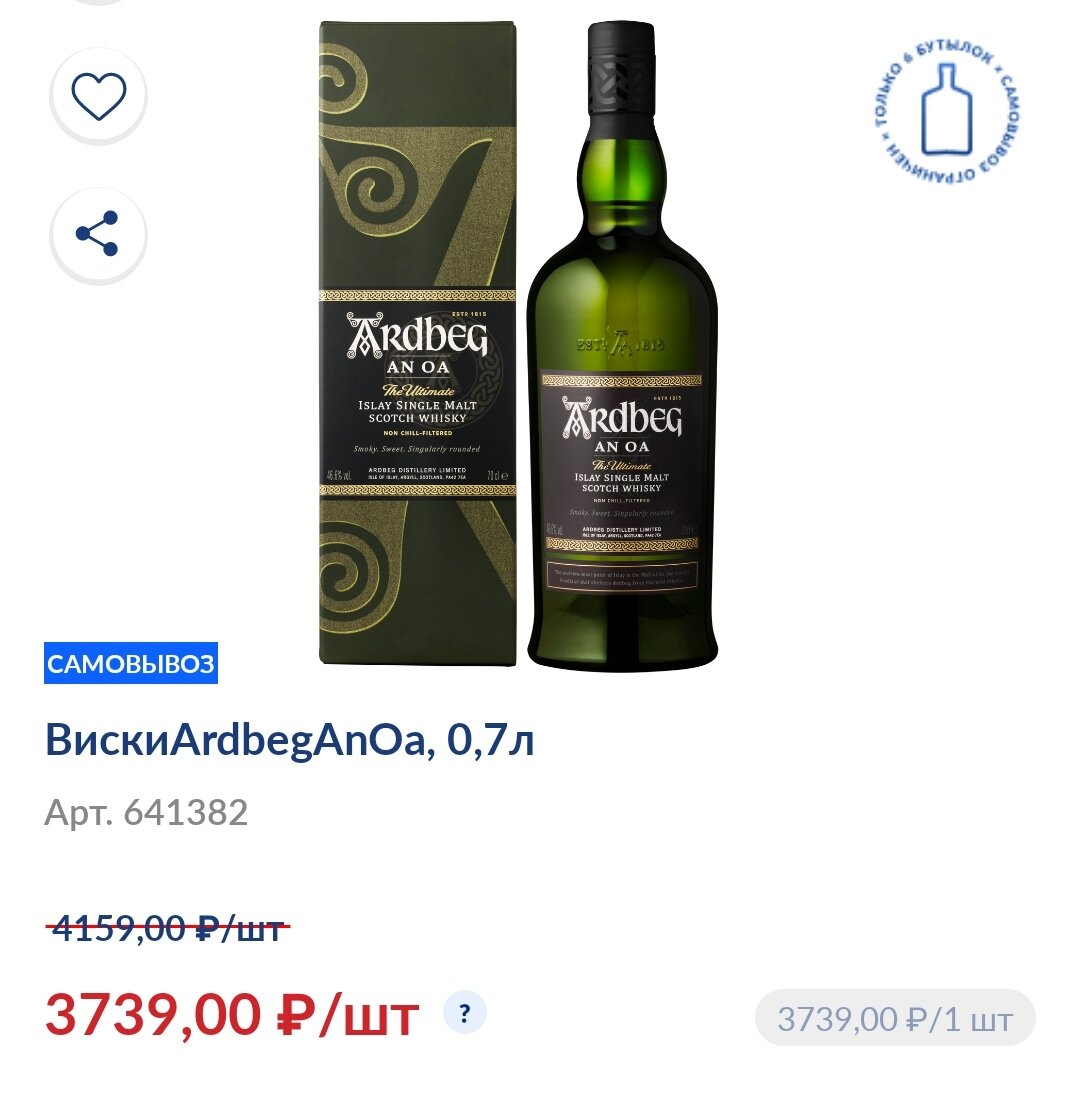Tap the gray 3739,00 ₽/1 шт unit price pill
The height and width of the screenshot is (1101, 1080).
pos(895,1018)
